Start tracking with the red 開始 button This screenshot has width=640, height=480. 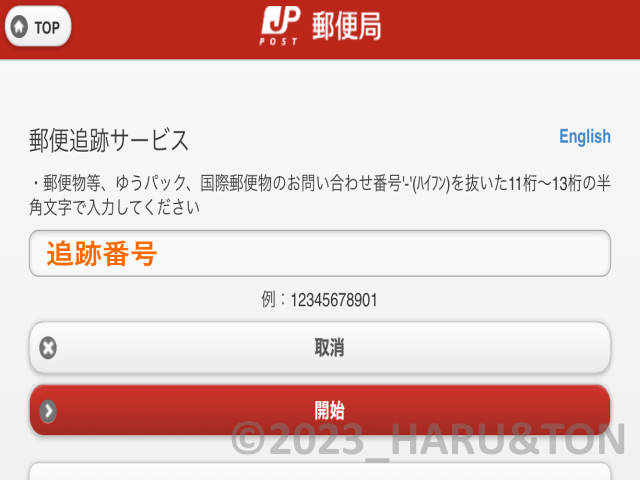[320, 410]
